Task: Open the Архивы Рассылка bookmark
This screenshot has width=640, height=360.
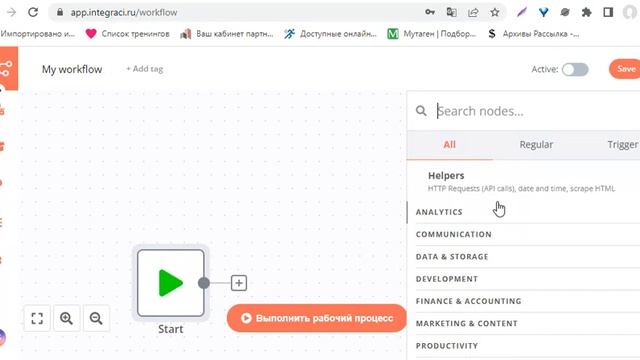Action: (533, 34)
